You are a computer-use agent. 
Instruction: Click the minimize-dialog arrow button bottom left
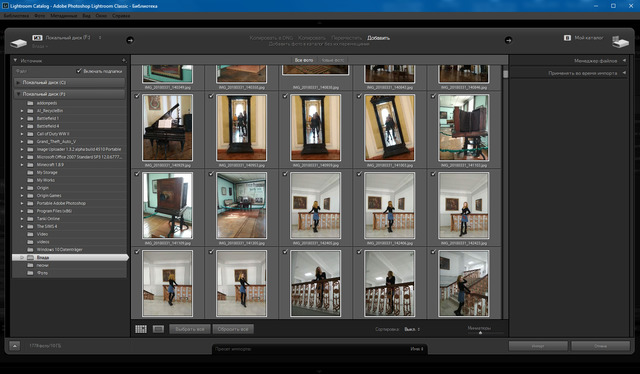click(14, 346)
